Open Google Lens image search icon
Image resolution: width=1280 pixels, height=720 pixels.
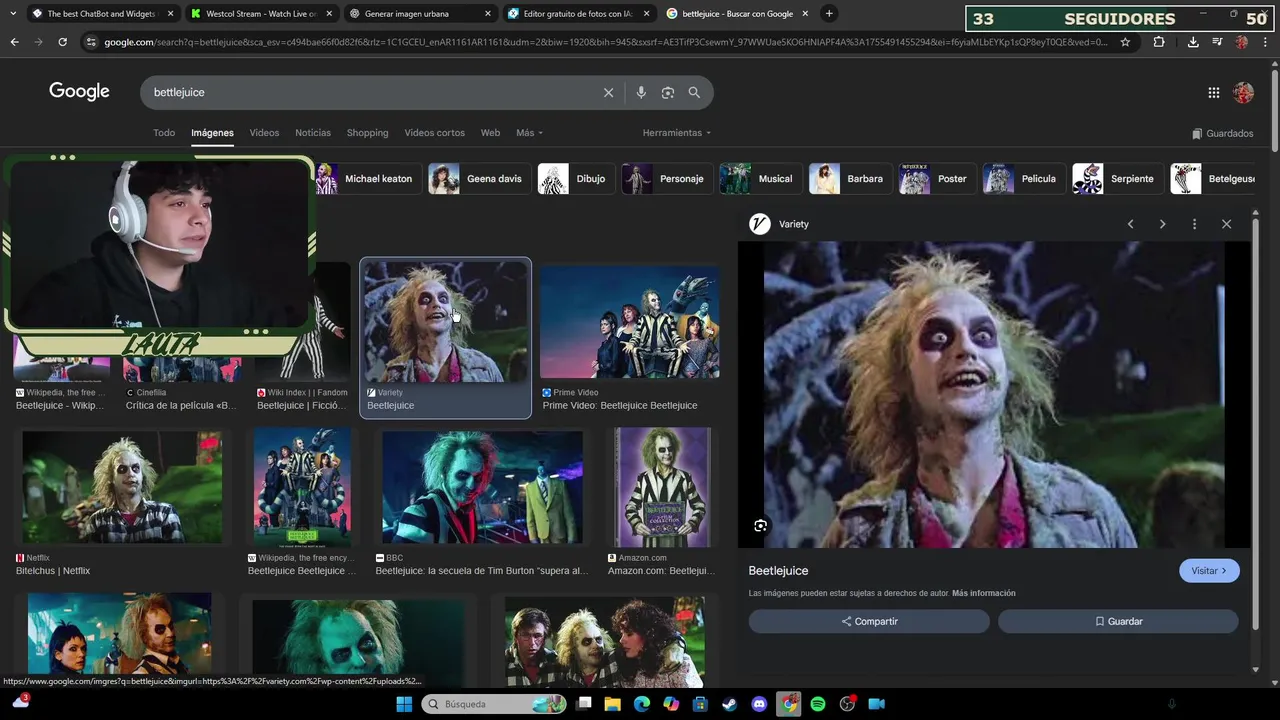668,92
